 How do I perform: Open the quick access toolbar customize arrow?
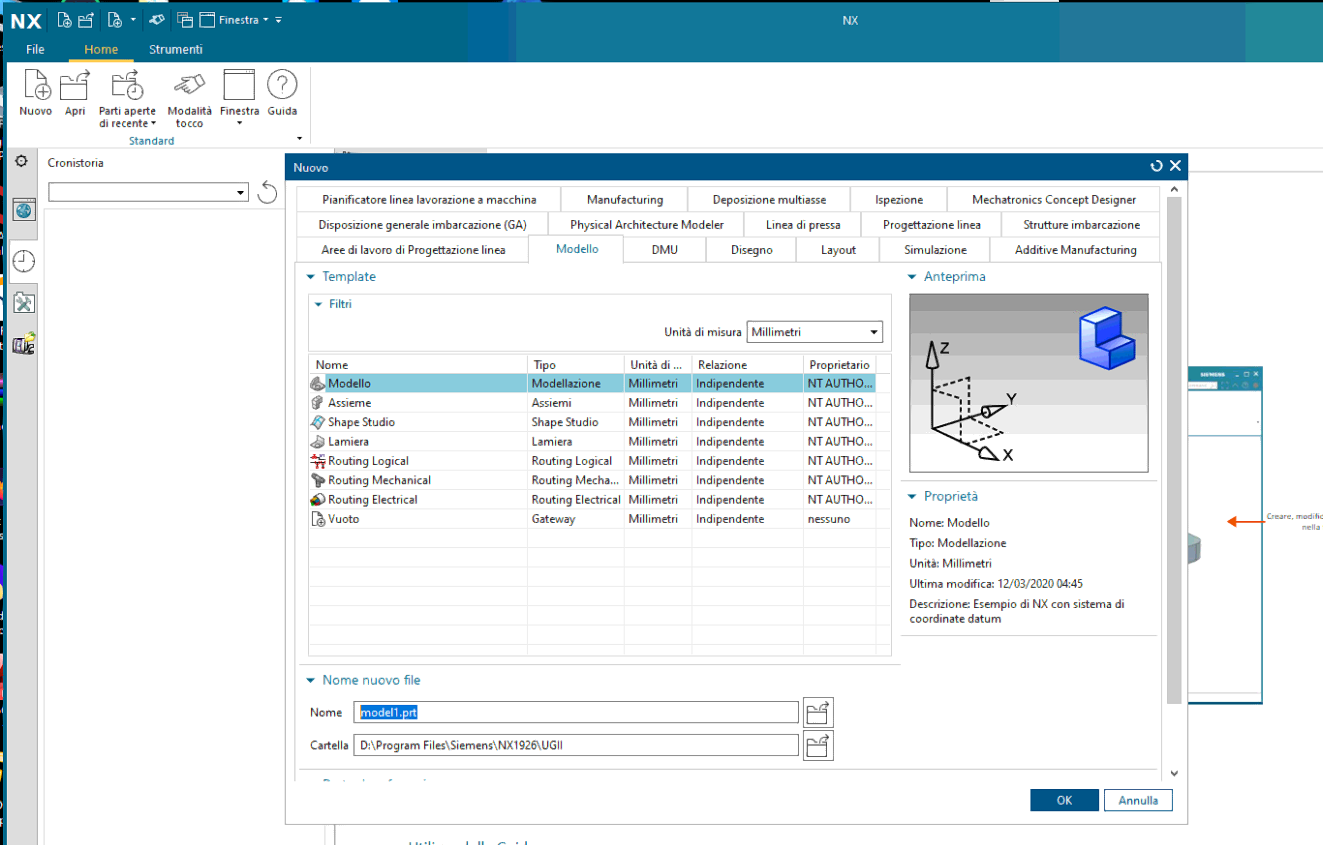(x=278, y=20)
